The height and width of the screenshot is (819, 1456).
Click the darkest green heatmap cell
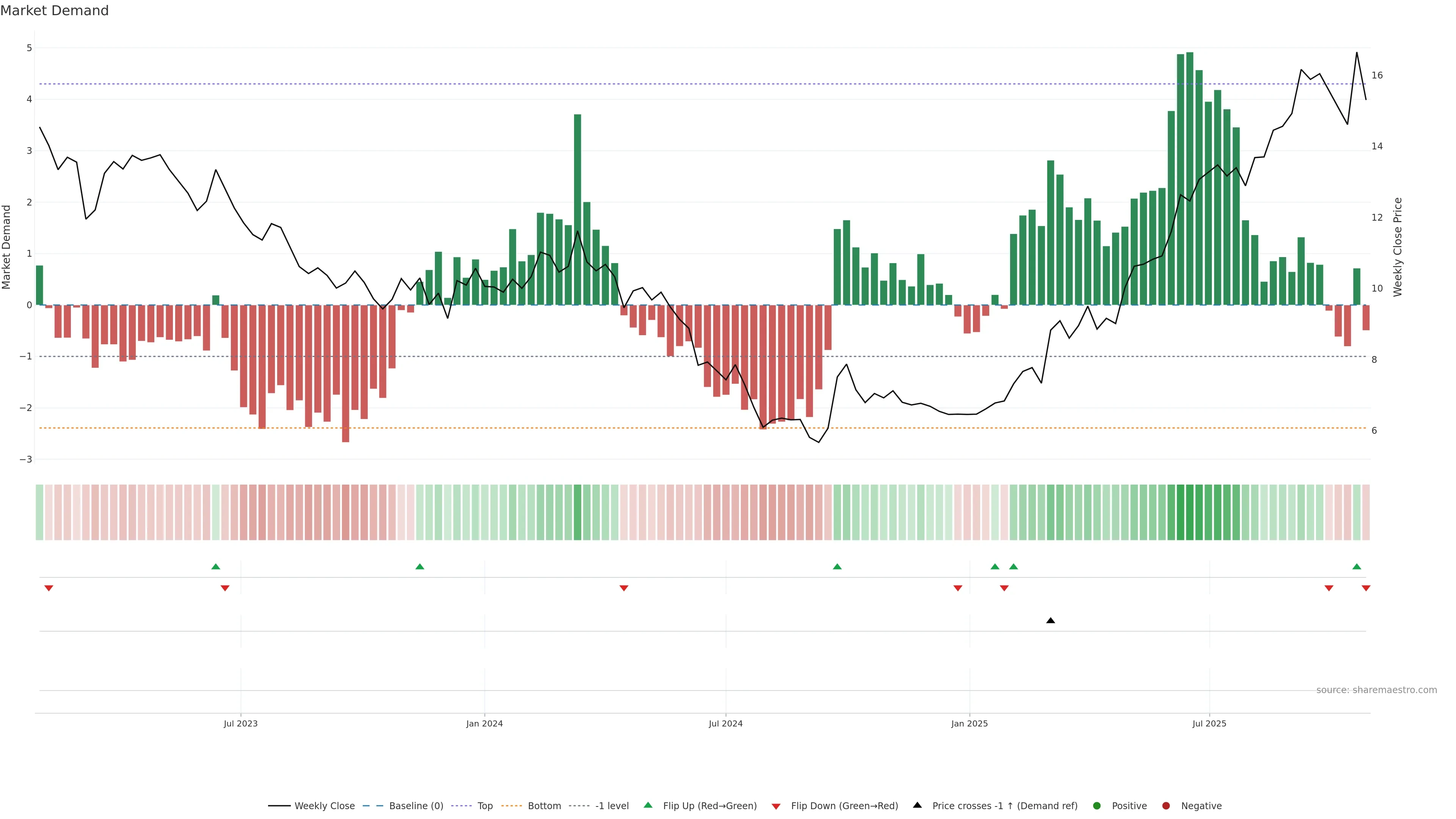(1189, 512)
